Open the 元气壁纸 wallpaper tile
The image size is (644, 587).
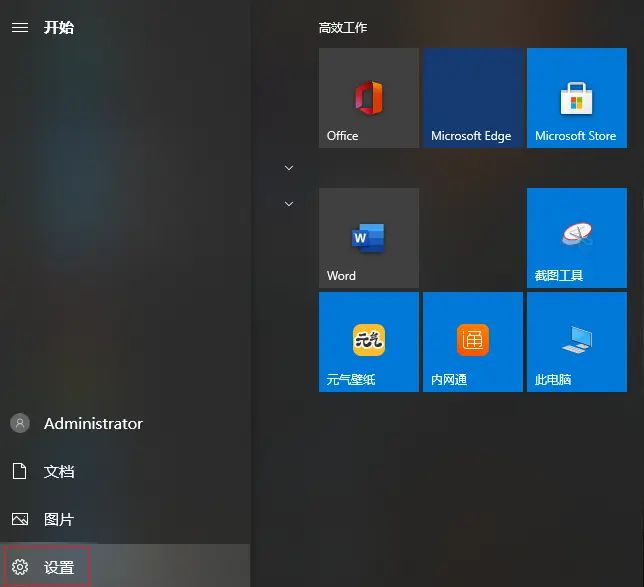368,342
